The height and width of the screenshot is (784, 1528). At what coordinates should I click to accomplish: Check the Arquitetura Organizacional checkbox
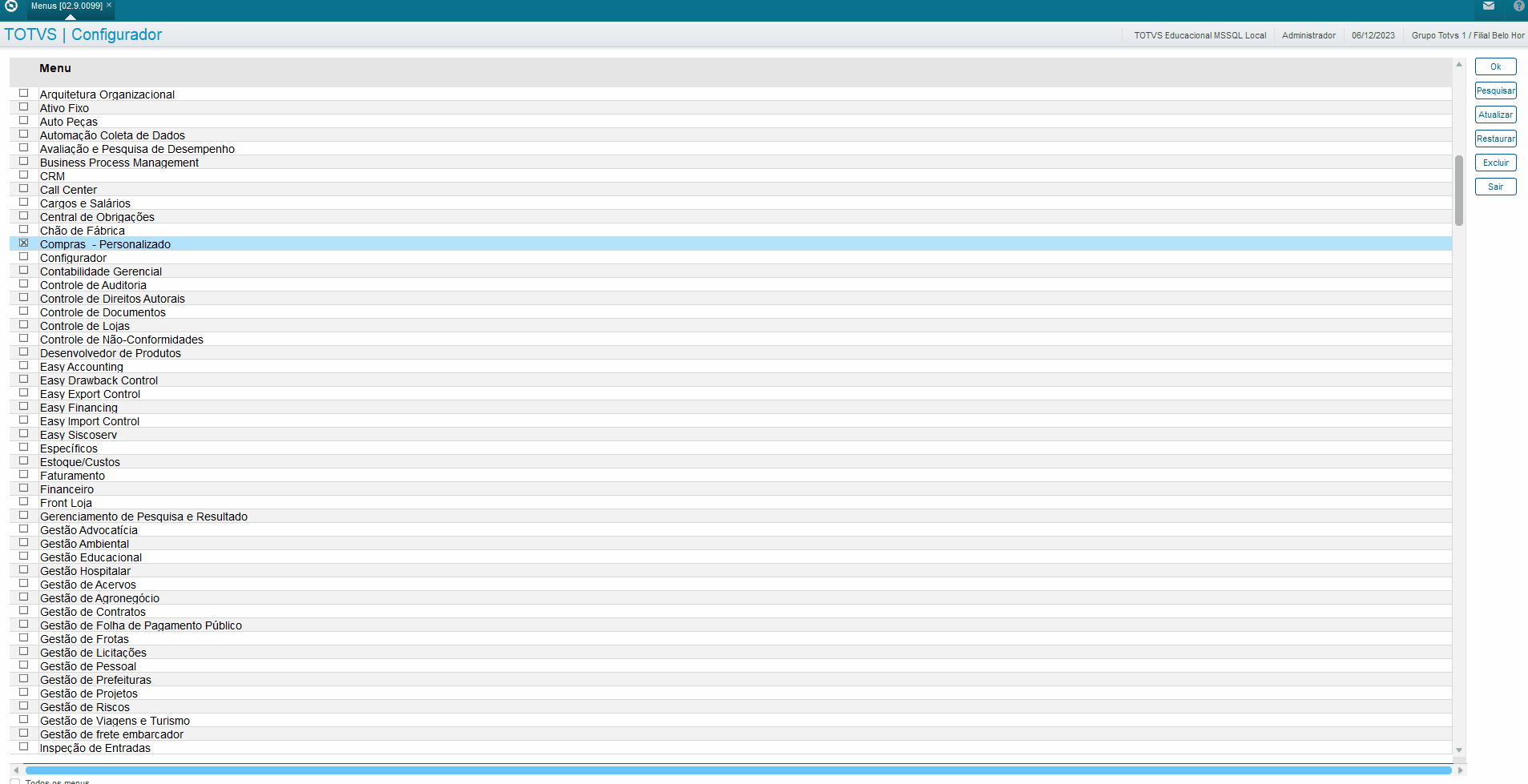tap(24, 93)
